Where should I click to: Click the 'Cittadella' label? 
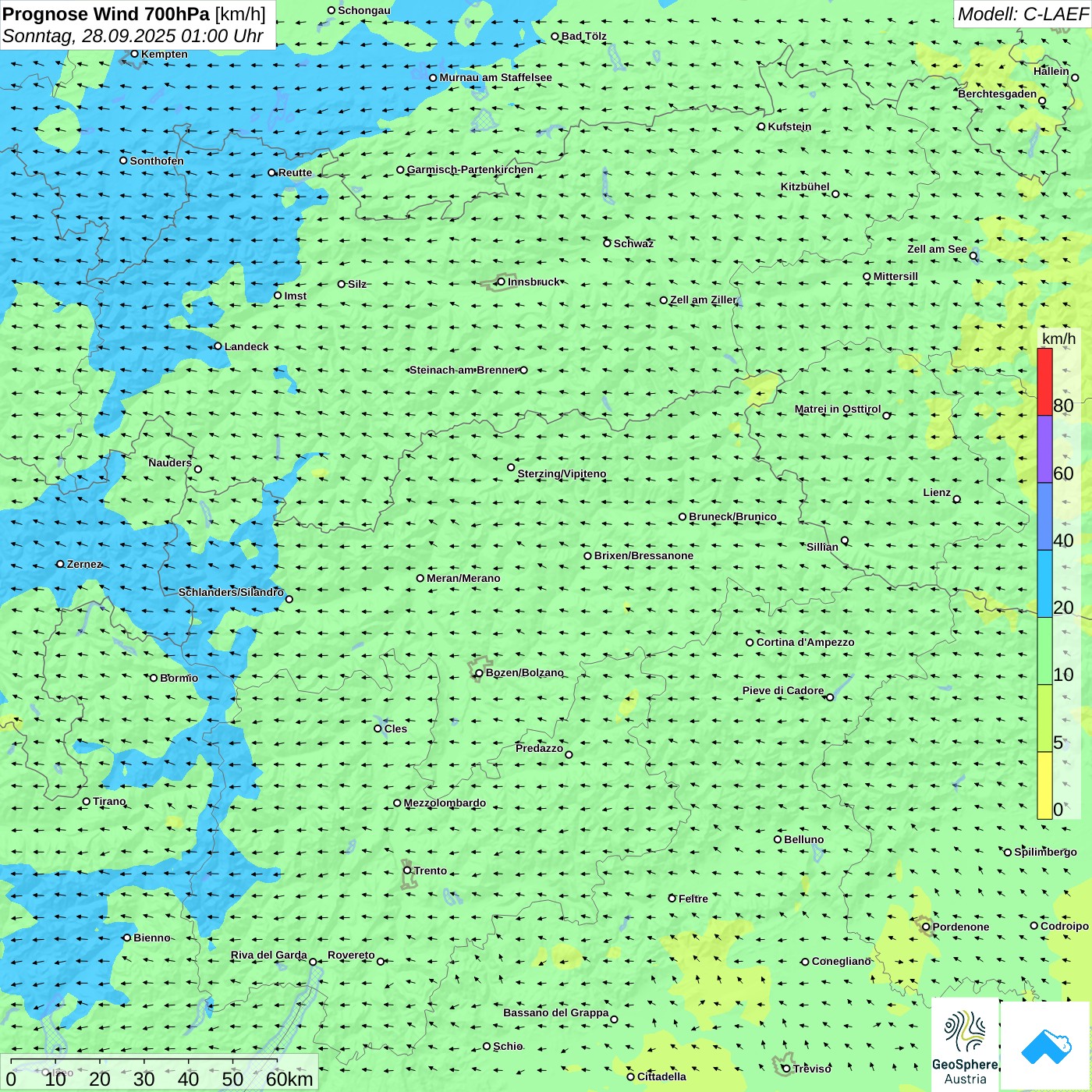[x=661, y=1076]
